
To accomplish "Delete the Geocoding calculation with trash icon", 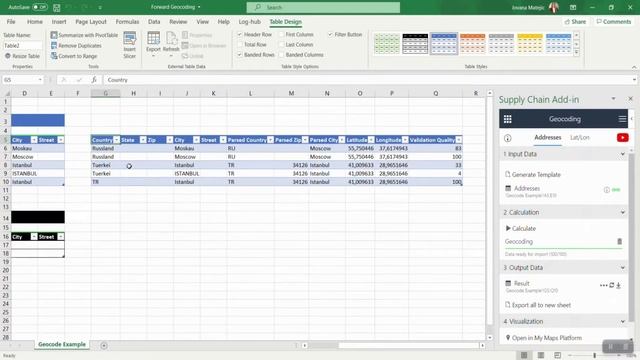I will [620, 242].
